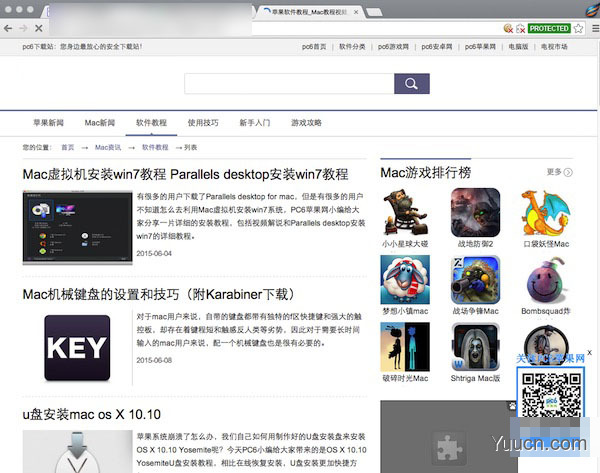Click the browser forward arrow
The width and height of the screenshot is (600, 473).
point(23,28)
